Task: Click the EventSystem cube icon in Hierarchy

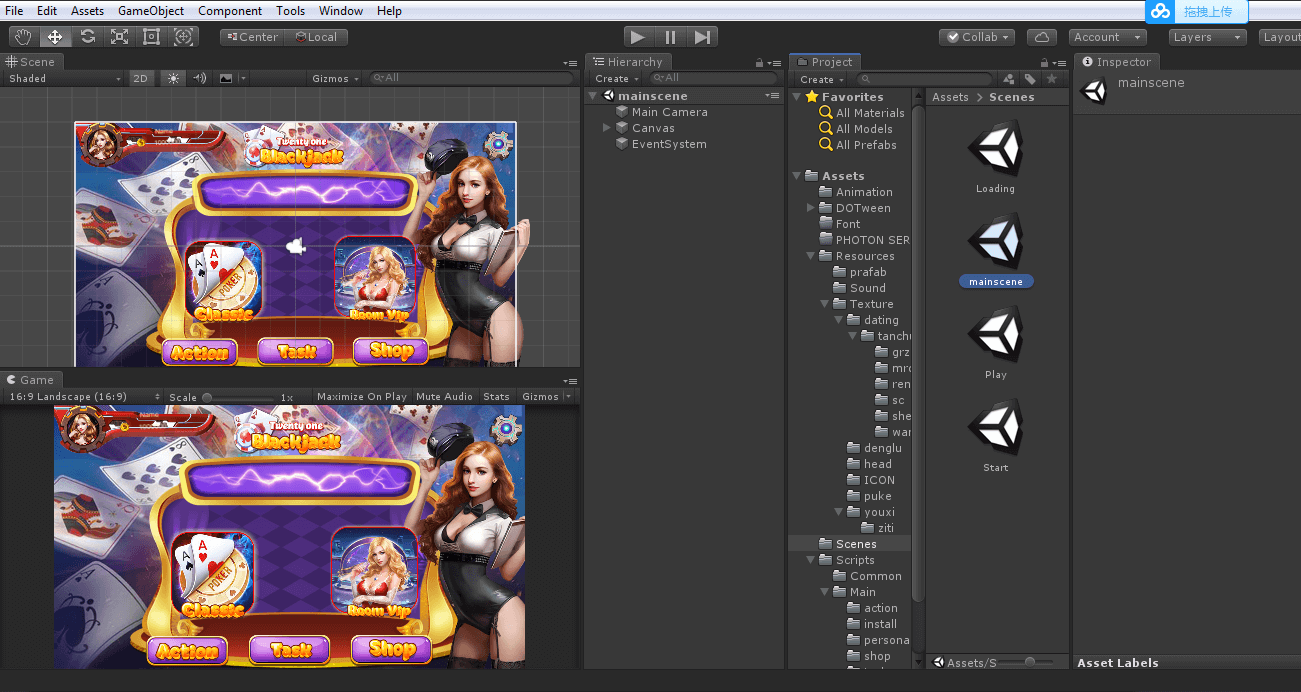Action: tap(622, 144)
